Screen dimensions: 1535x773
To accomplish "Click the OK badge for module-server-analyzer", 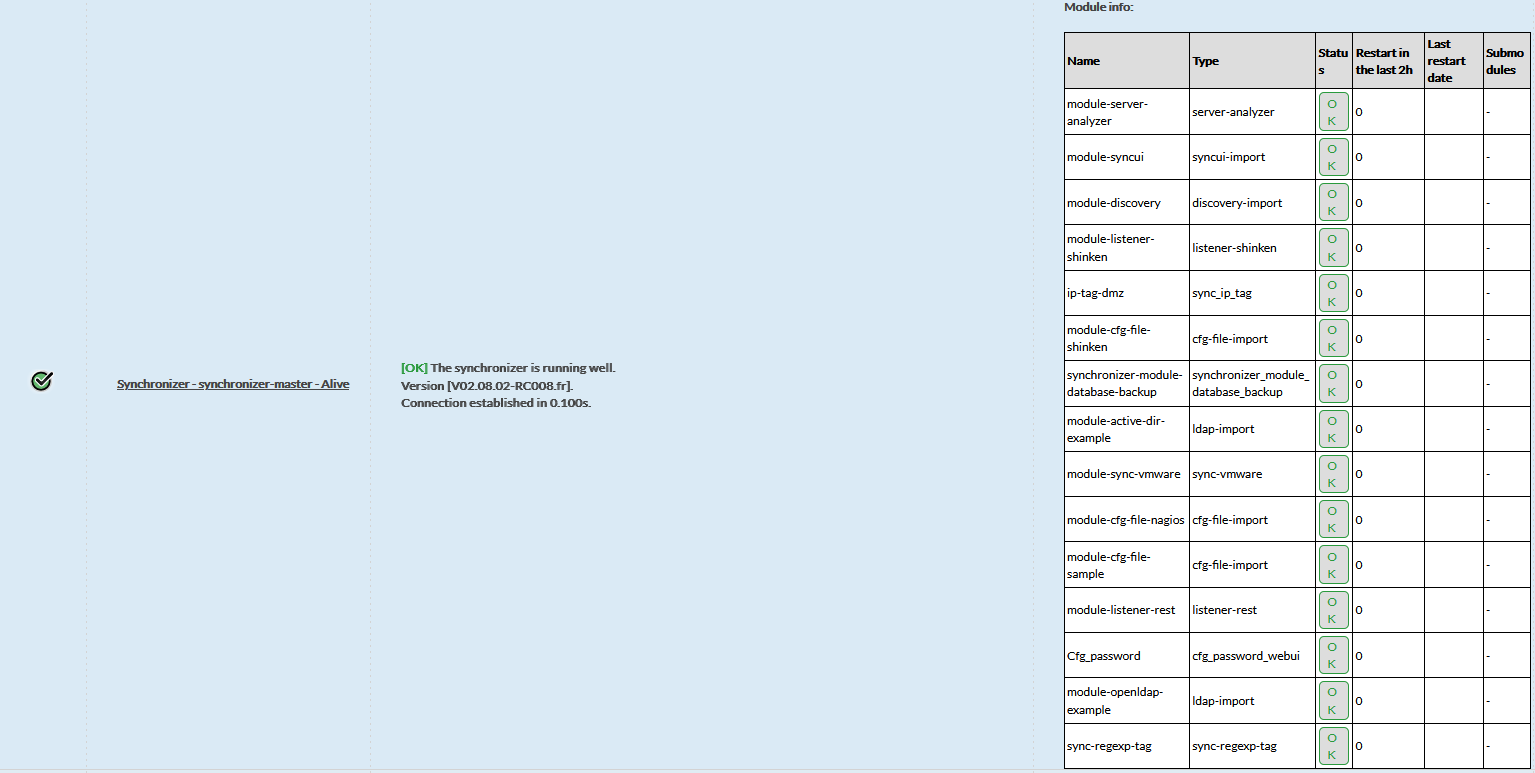I will (x=1333, y=112).
